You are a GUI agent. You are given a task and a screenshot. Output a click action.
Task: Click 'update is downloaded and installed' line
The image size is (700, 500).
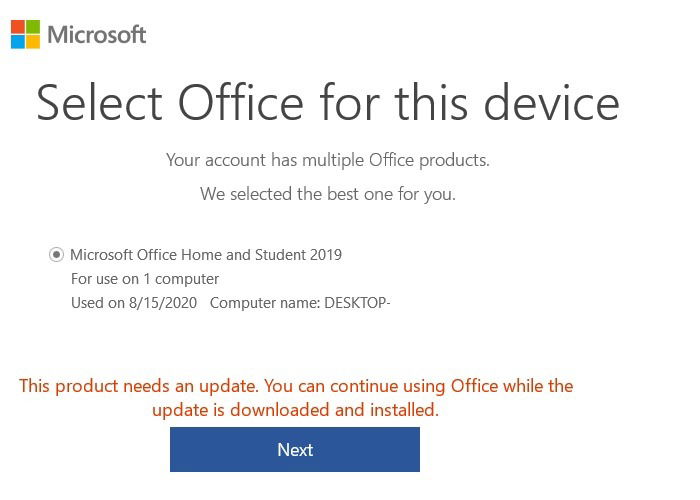point(295,410)
